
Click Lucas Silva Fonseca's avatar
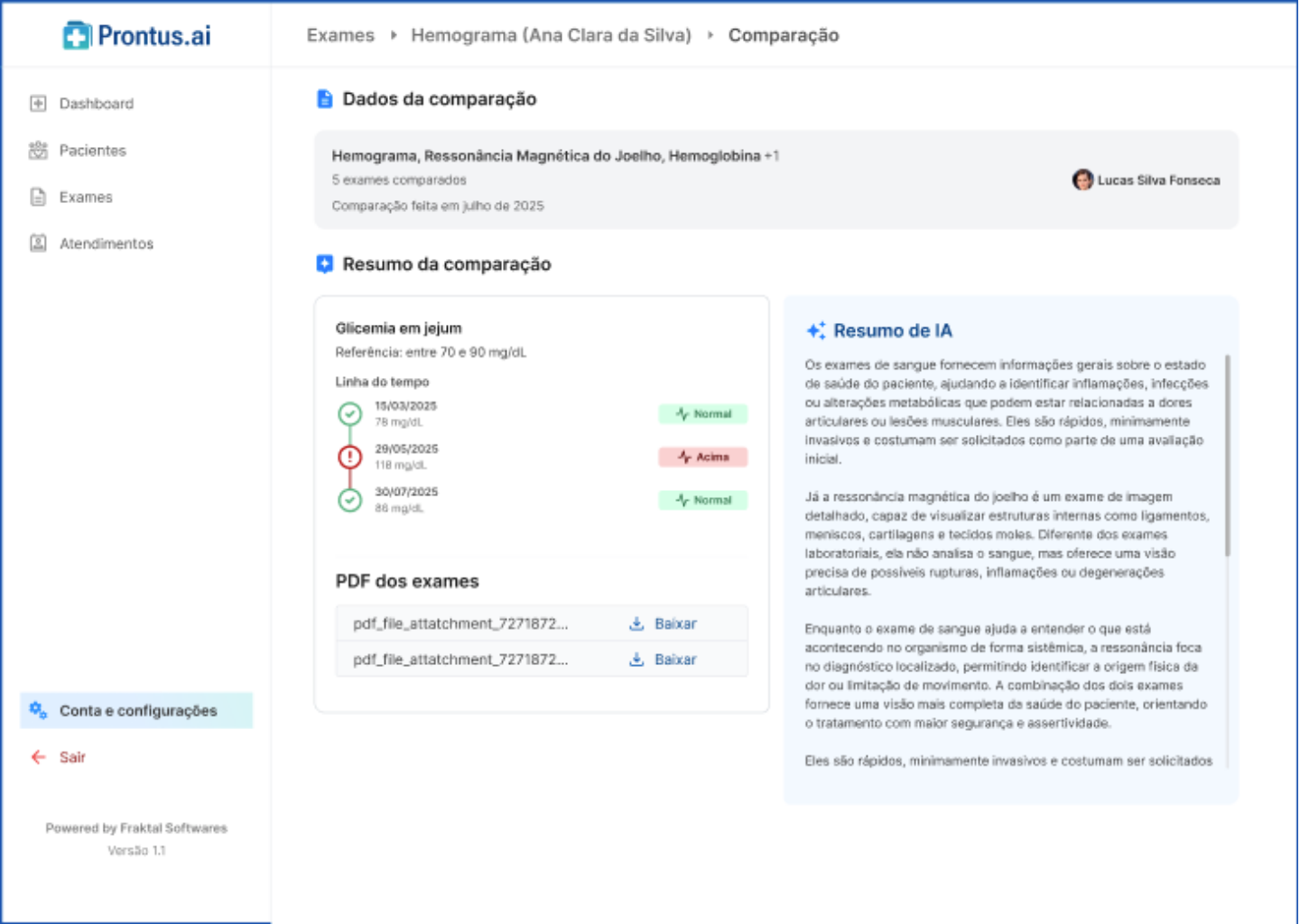(x=1082, y=180)
